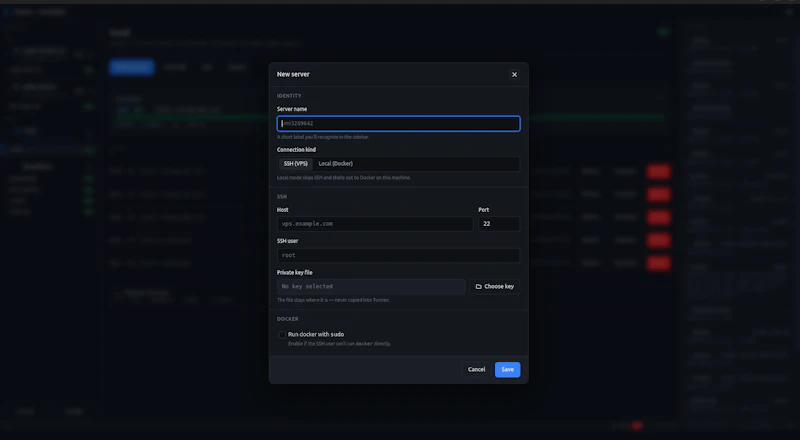Click the note "The file stays where it is"
This screenshot has width=800, height=440.
333,300
